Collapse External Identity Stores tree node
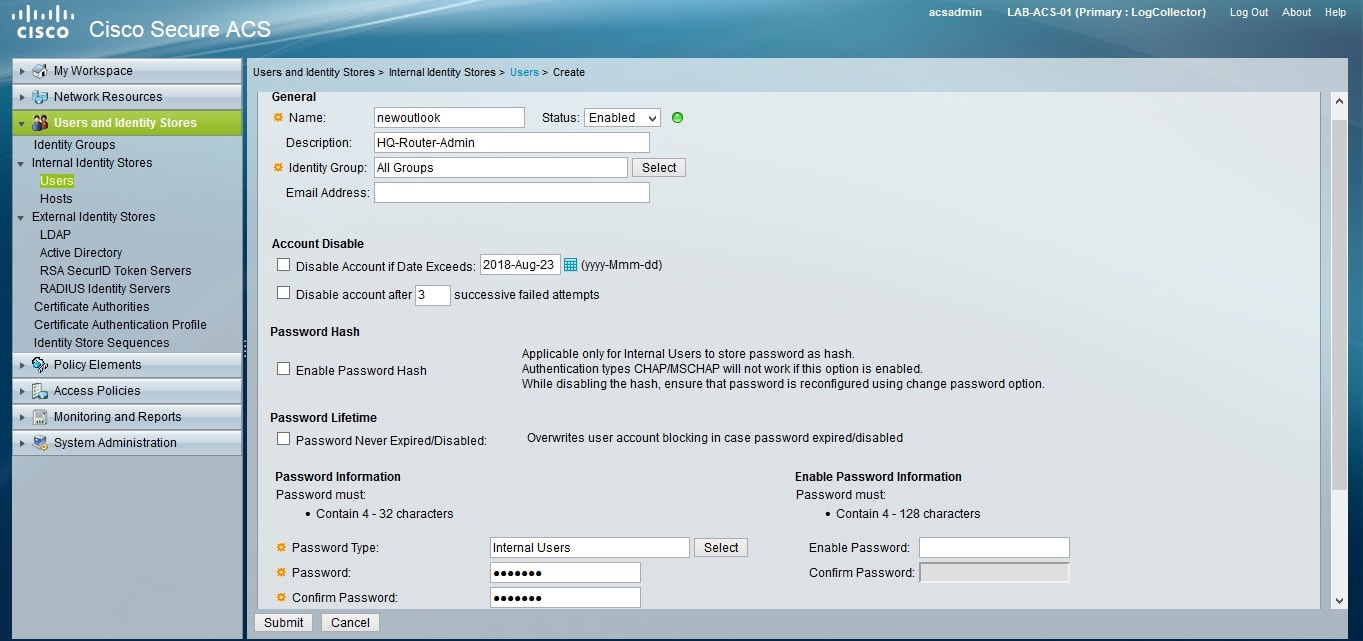 click(x=22, y=217)
